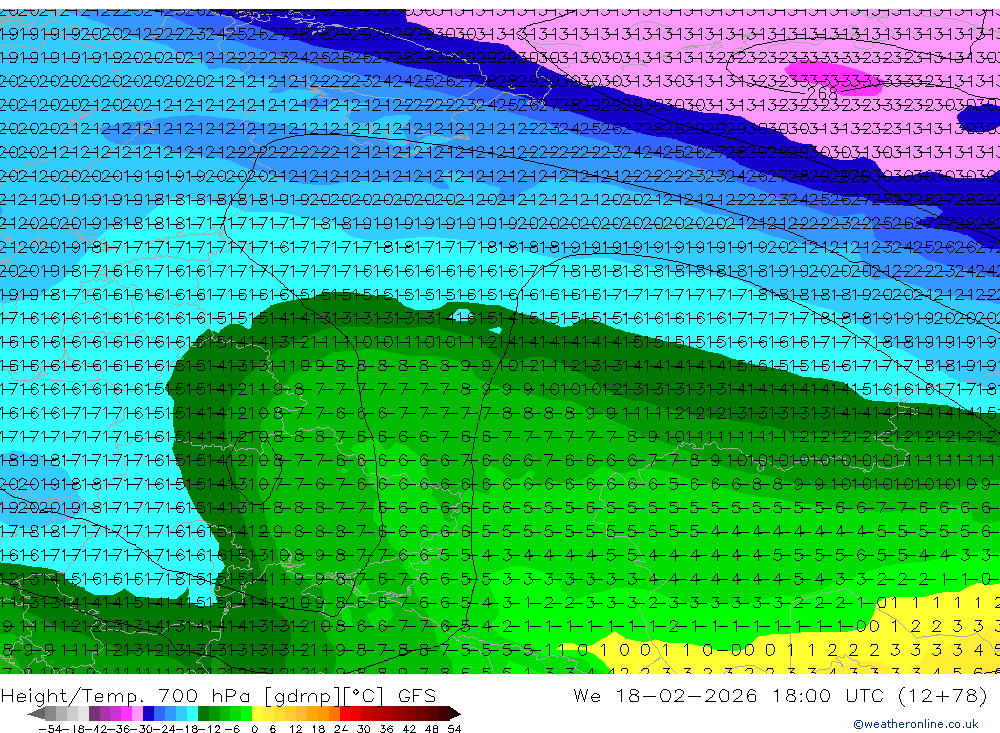Open the weatheronline.co.uk copyright link
The width and height of the screenshot is (1000, 733).
click(915, 724)
